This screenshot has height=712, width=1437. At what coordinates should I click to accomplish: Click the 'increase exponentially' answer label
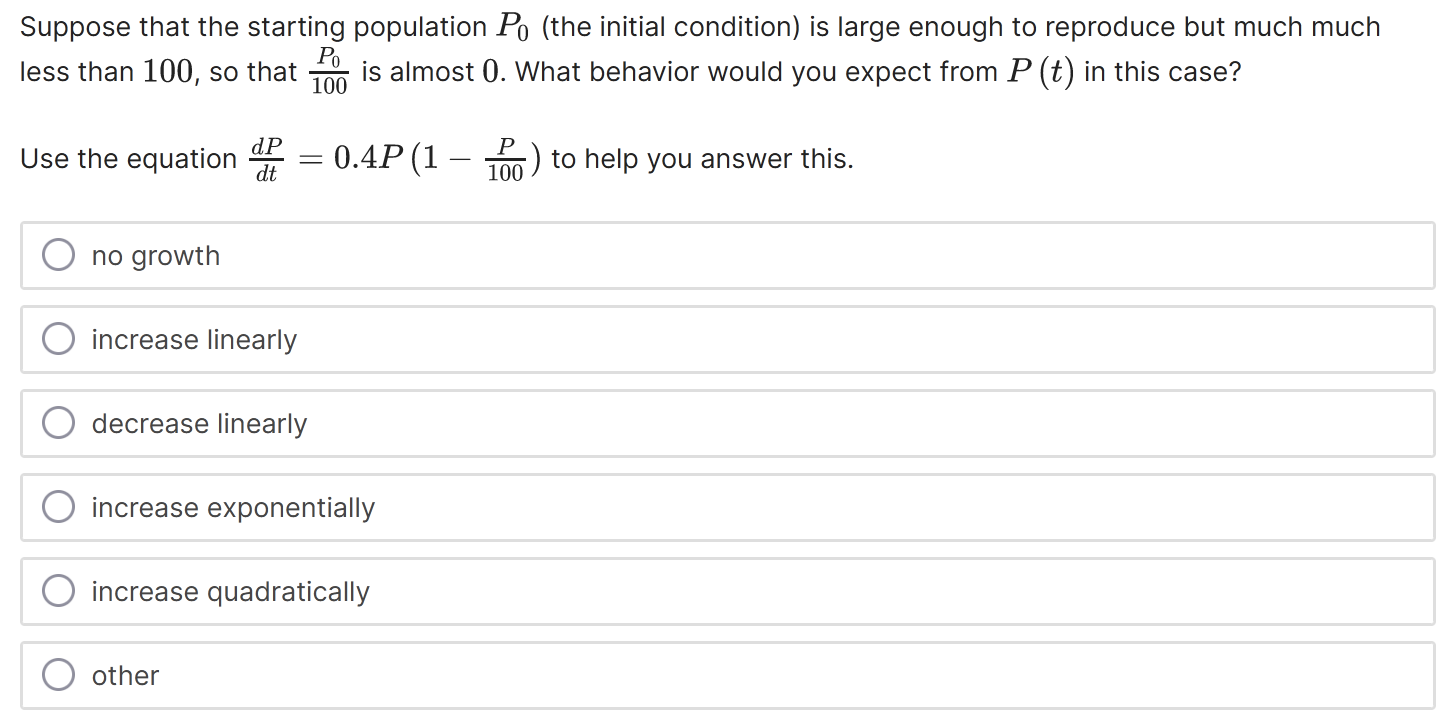(232, 508)
